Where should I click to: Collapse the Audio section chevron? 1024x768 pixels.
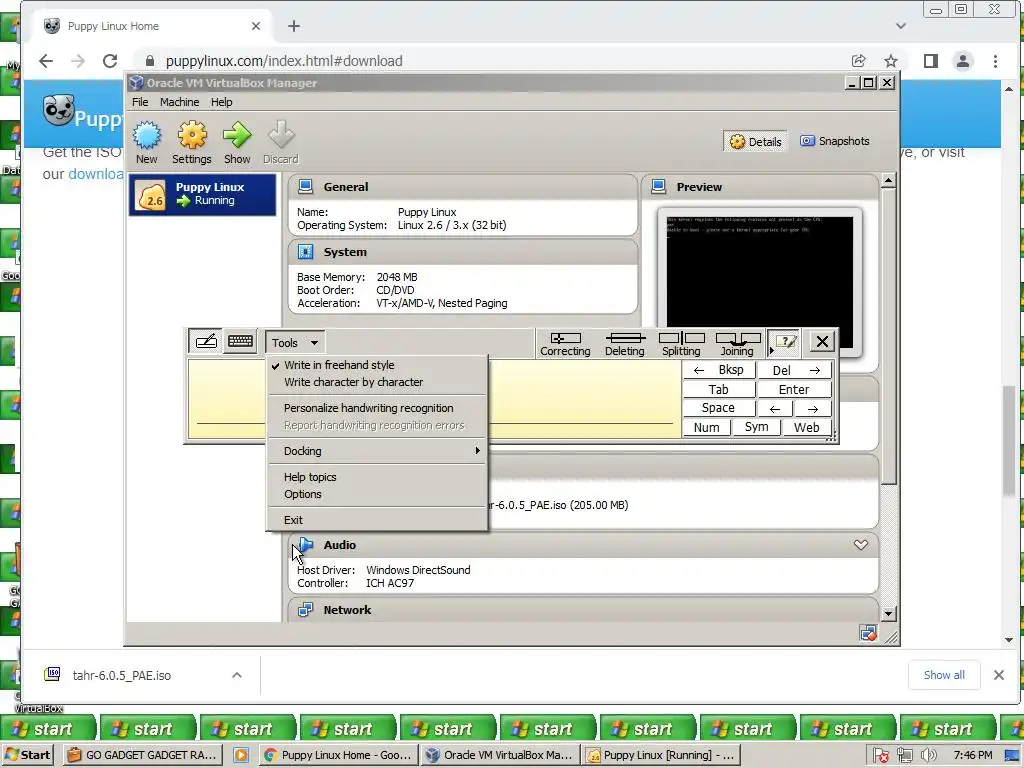861,545
